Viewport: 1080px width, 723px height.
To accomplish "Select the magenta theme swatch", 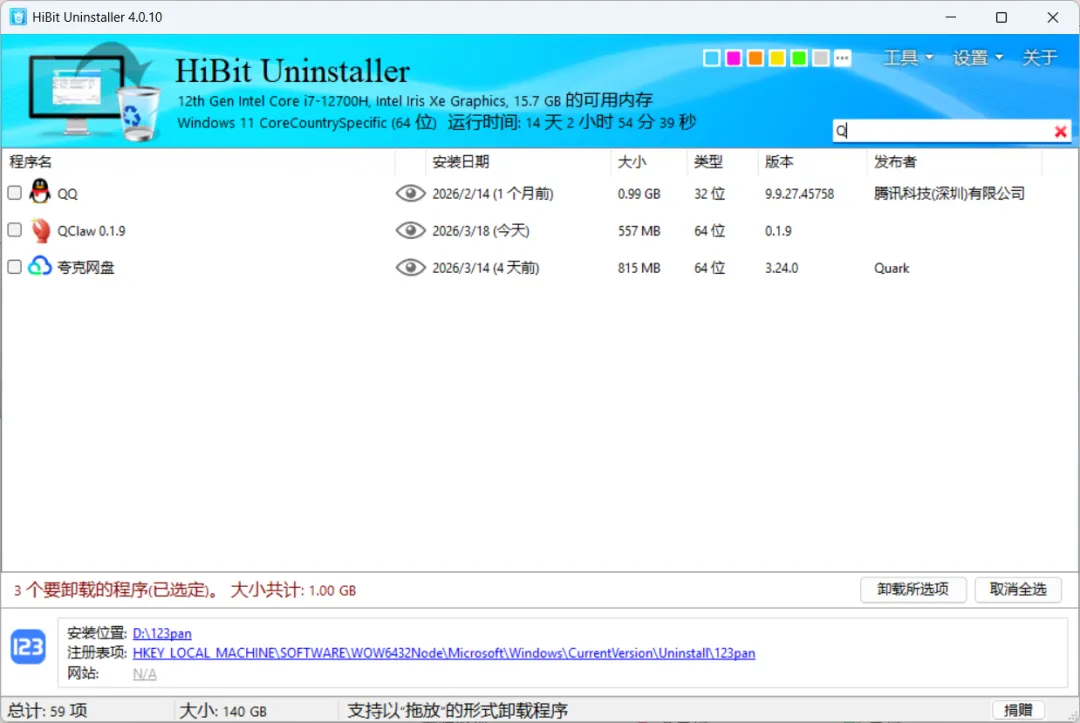I will 734,58.
